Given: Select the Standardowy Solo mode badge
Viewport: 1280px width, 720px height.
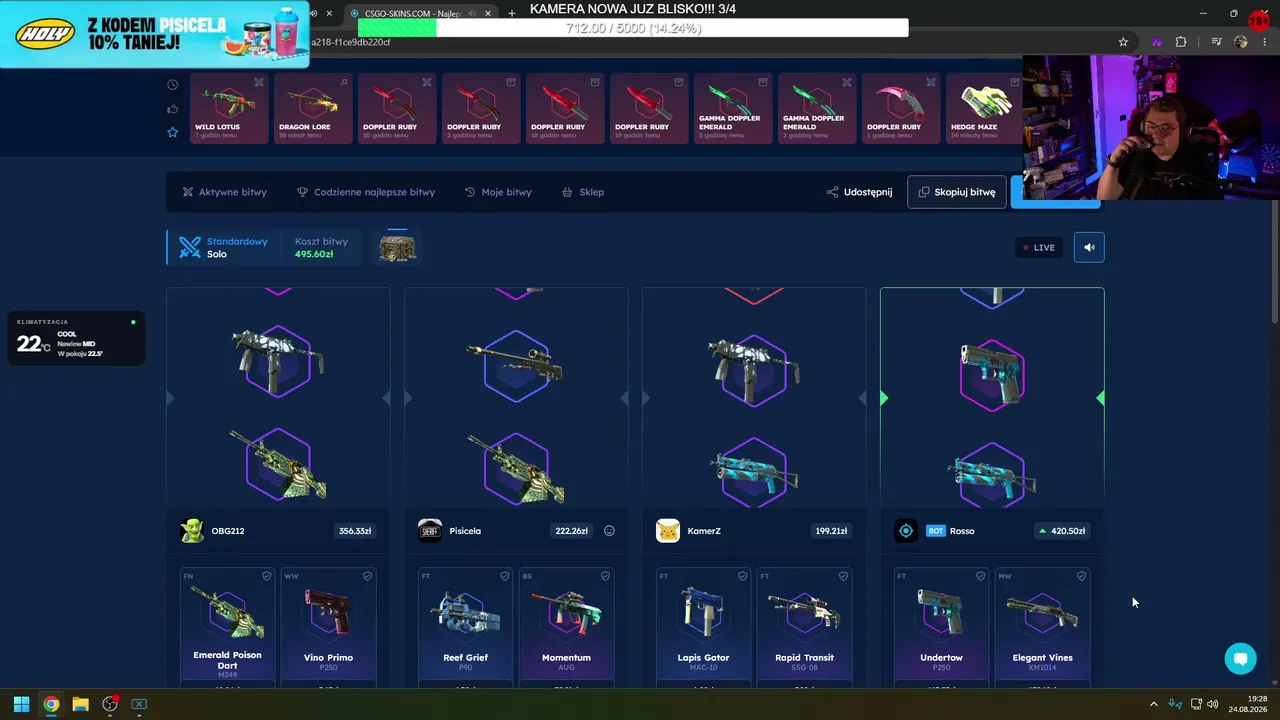Looking at the screenshot, I should point(223,247).
